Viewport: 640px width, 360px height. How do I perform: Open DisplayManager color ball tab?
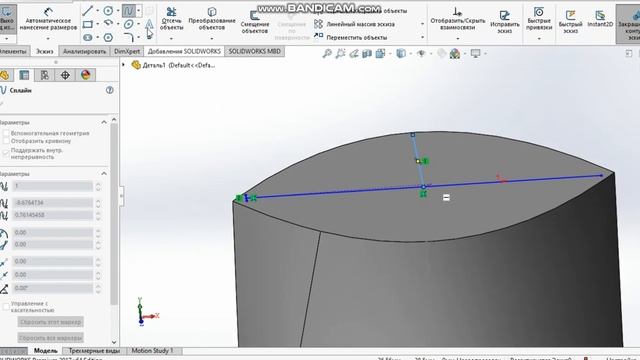tap(85, 75)
